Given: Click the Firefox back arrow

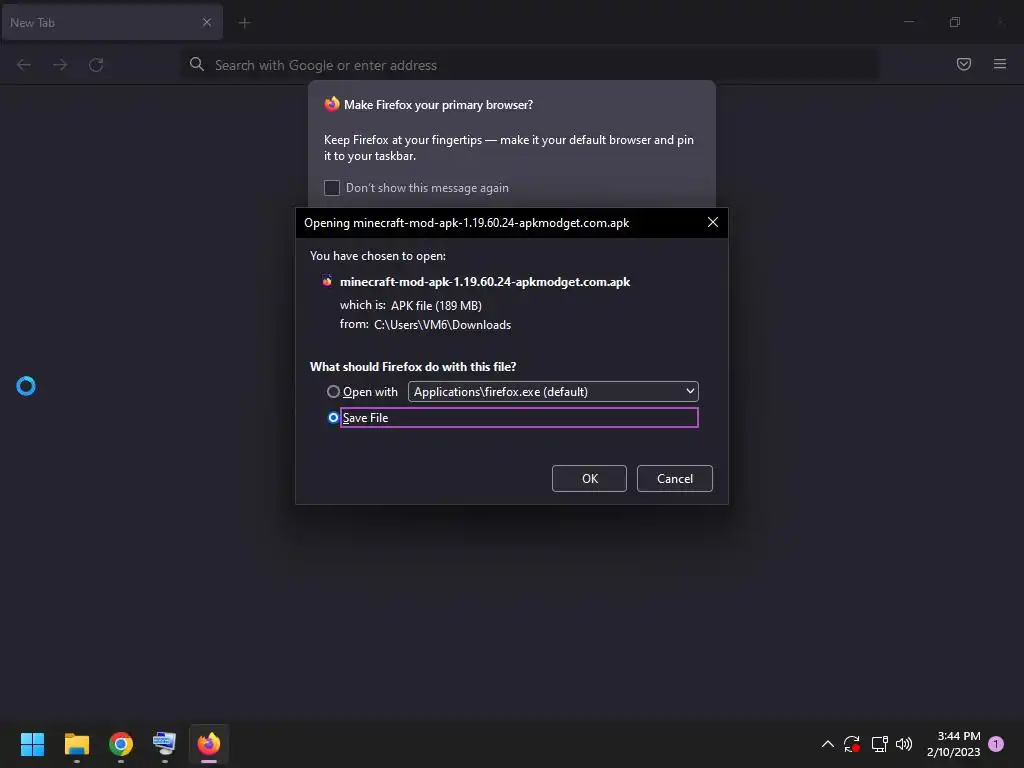Looking at the screenshot, I should coord(24,65).
